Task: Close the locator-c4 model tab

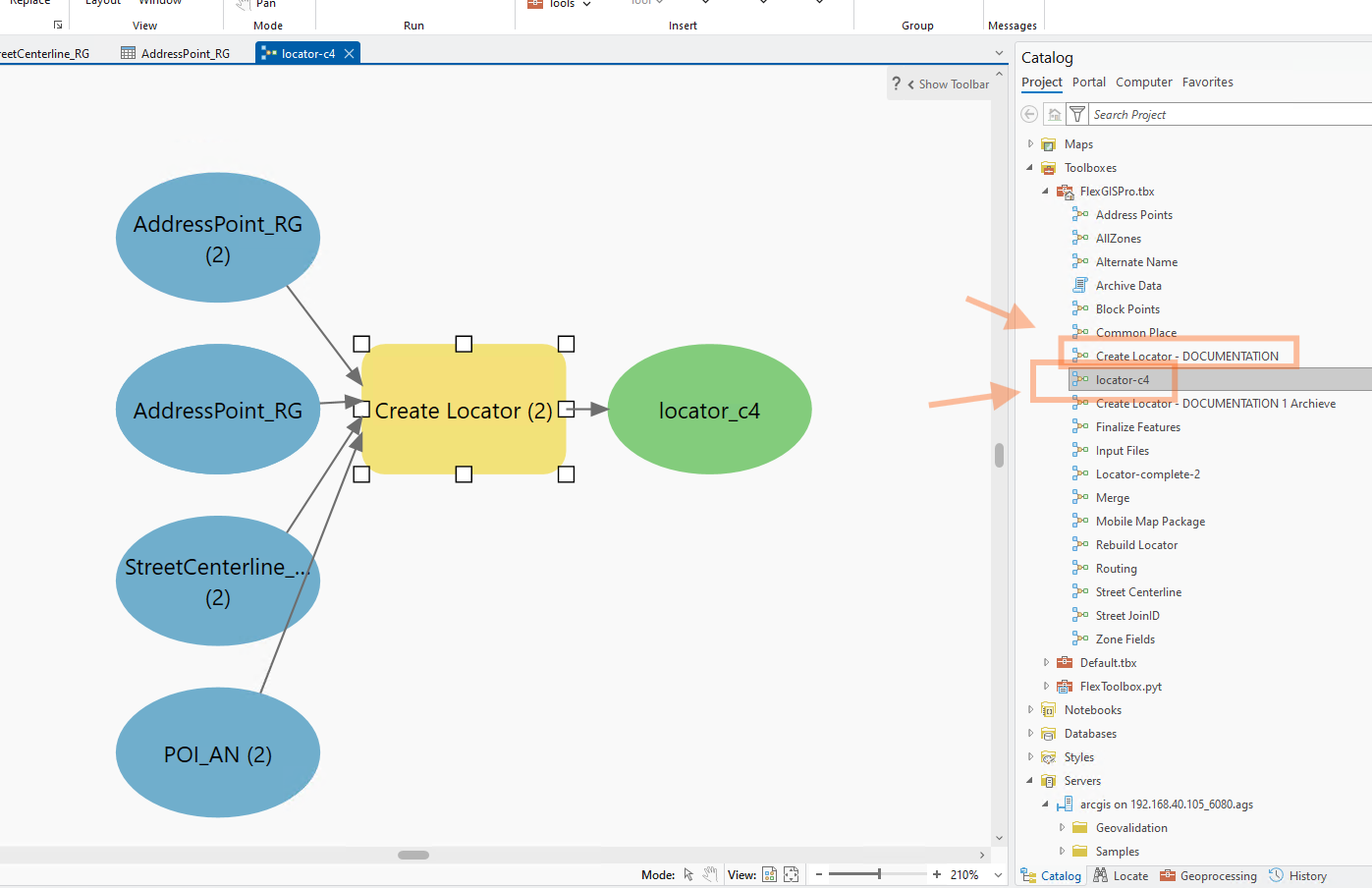Action: pos(349,54)
